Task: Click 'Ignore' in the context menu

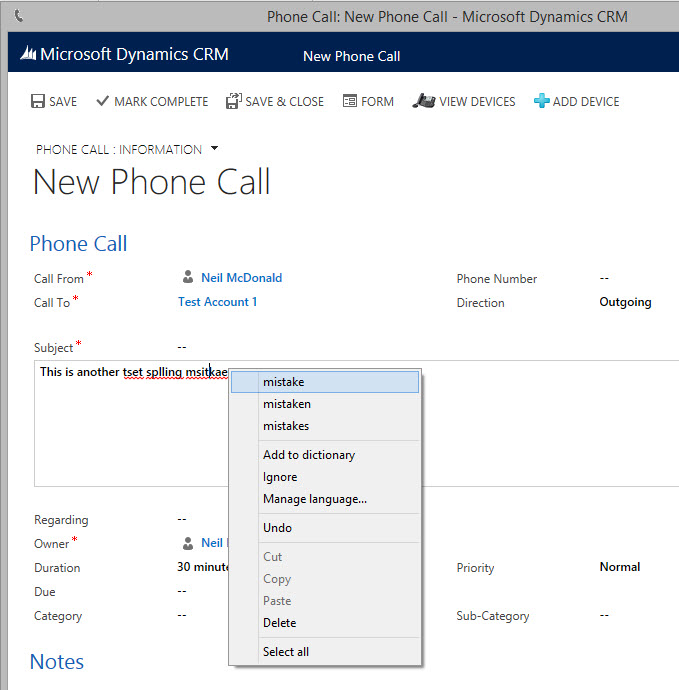Action: [x=280, y=477]
